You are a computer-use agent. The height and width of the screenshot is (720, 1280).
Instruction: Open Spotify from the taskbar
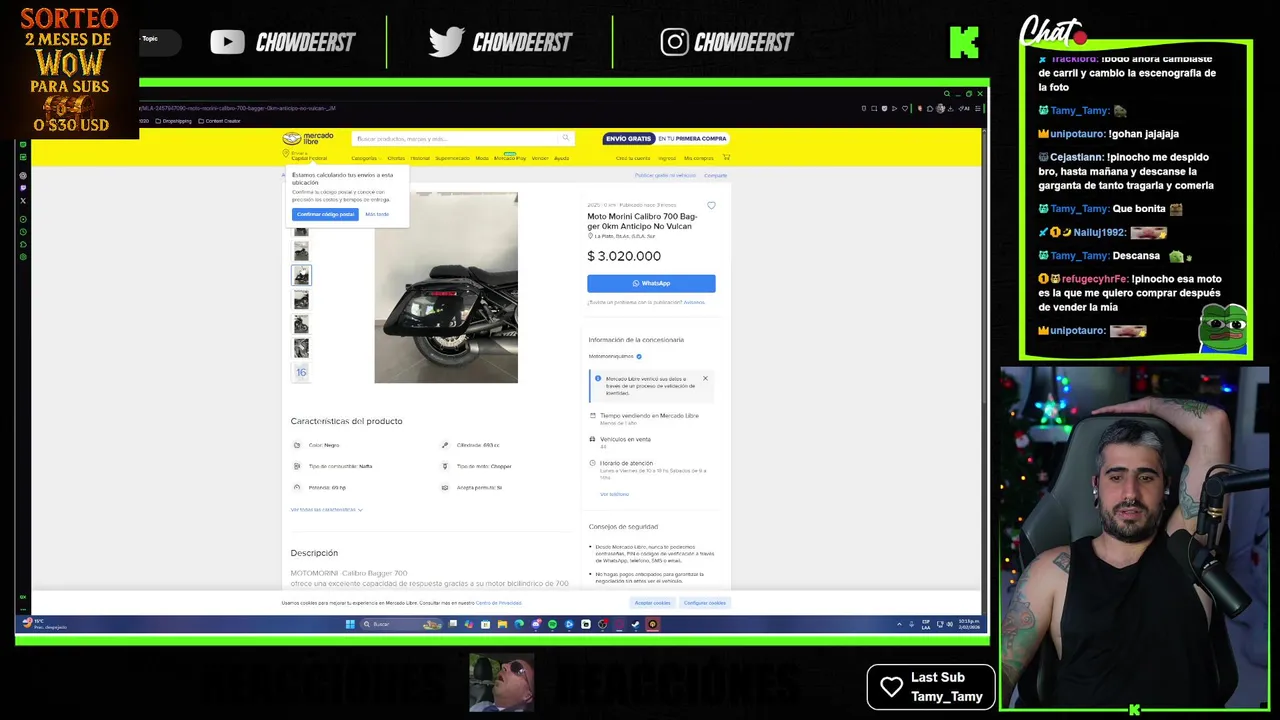[552, 624]
